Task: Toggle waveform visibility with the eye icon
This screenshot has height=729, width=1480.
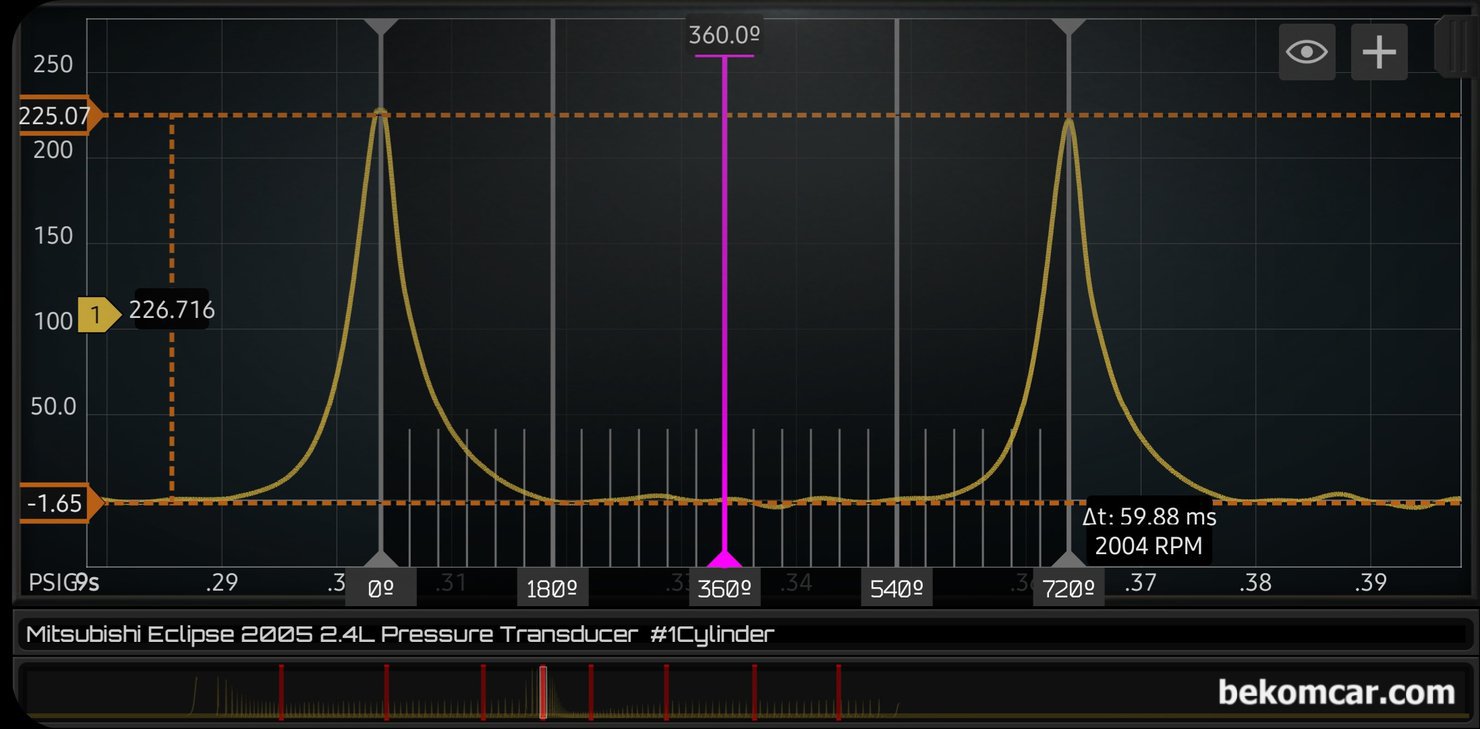Action: pos(1307,51)
